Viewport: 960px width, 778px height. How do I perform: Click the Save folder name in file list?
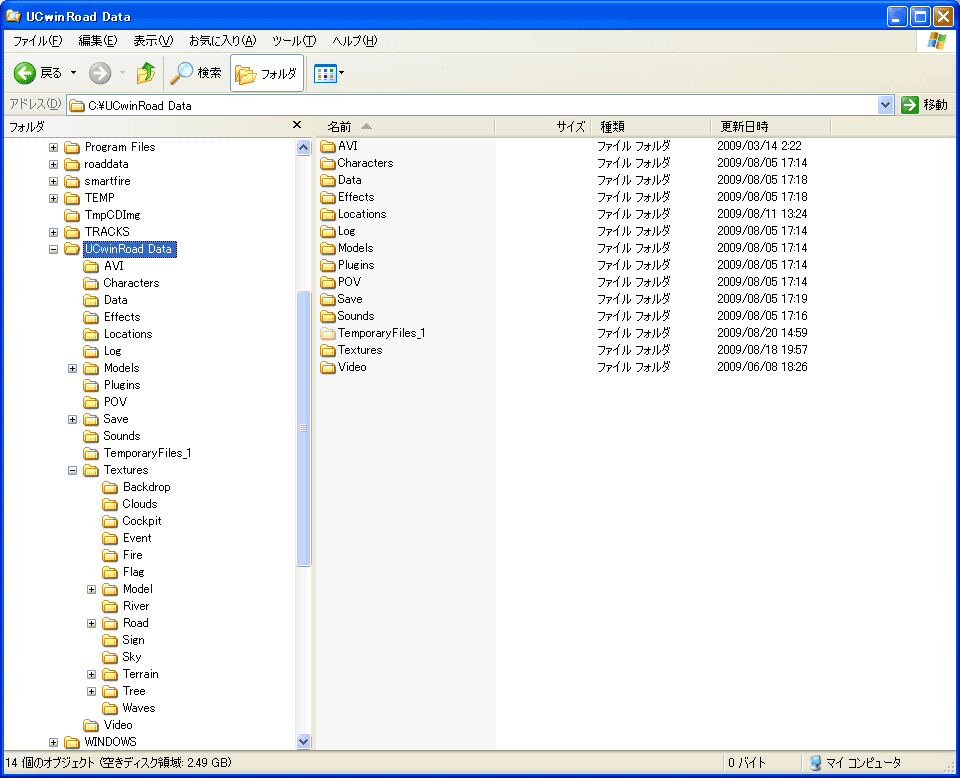(350, 299)
